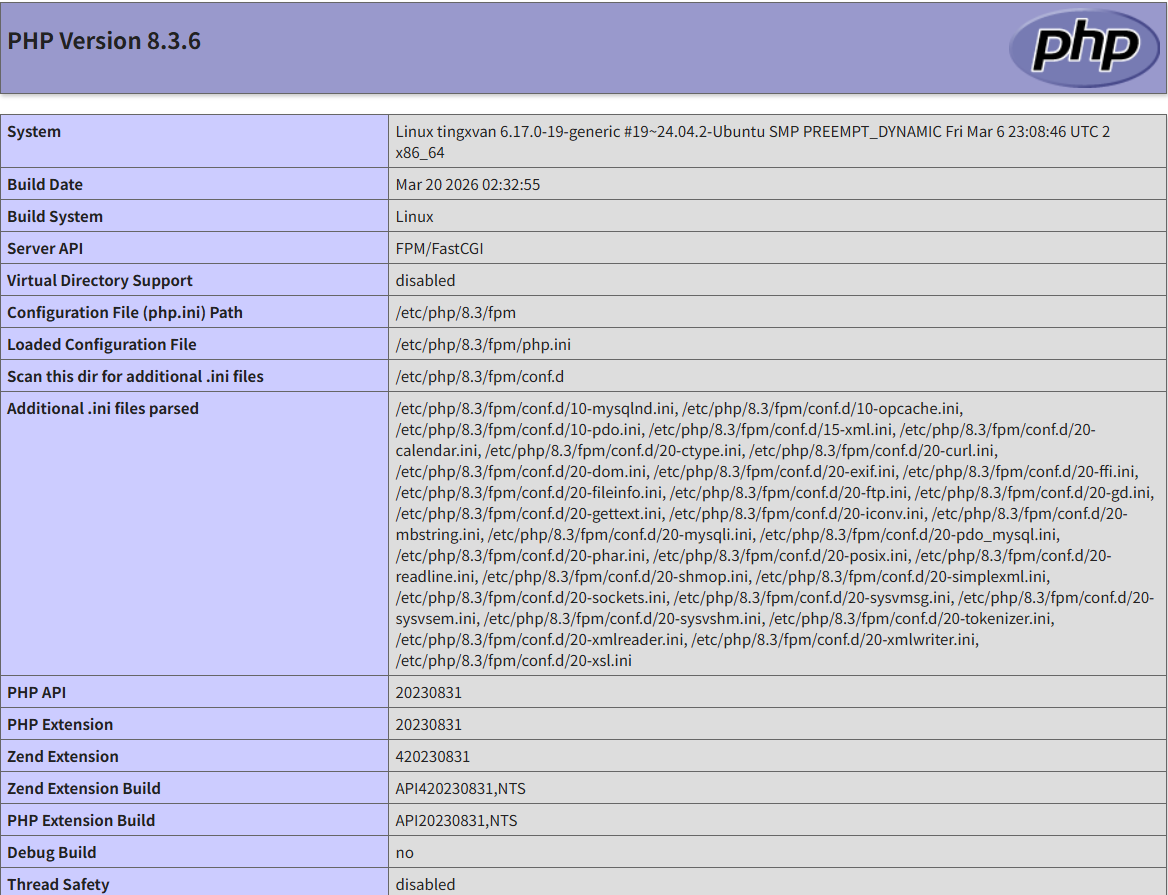
Task: Click the Build System row label
Action: pos(55,217)
